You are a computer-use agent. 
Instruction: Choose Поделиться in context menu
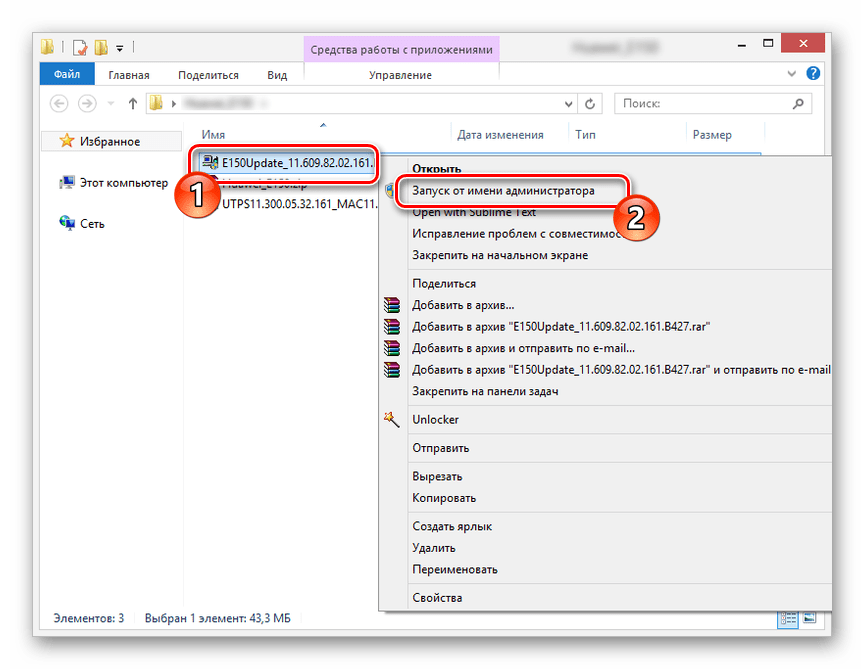click(444, 283)
